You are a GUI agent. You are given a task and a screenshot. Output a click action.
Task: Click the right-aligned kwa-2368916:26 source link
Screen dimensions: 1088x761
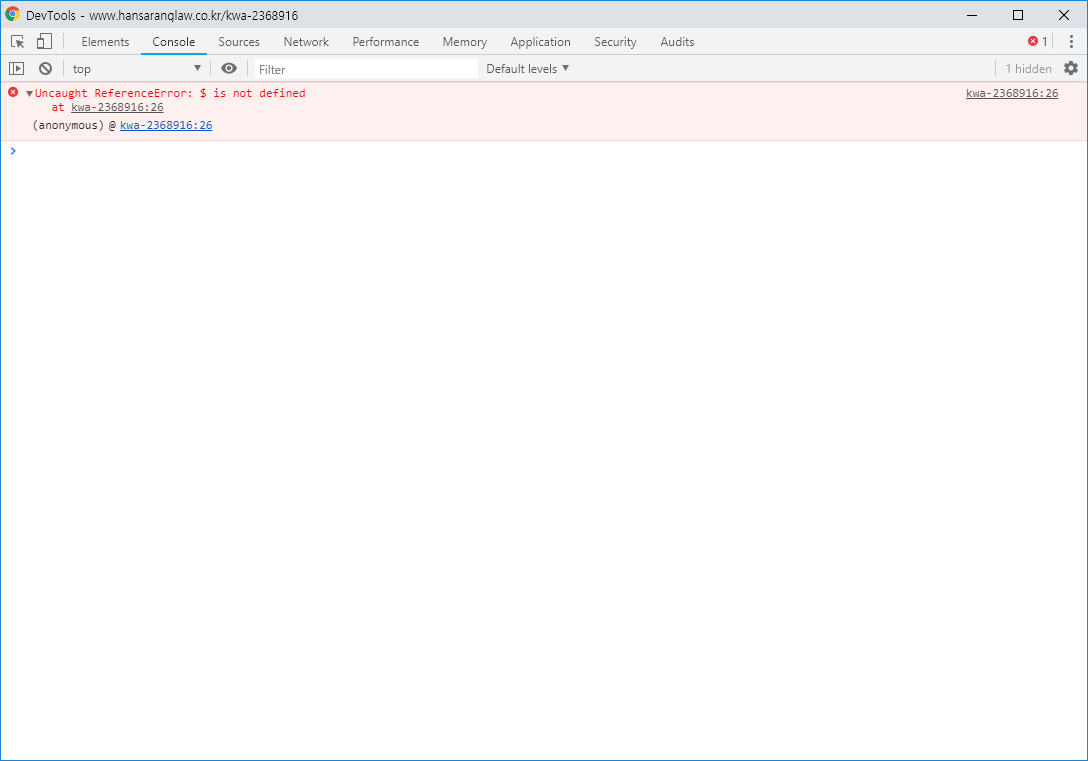(x=1011, y=94)
